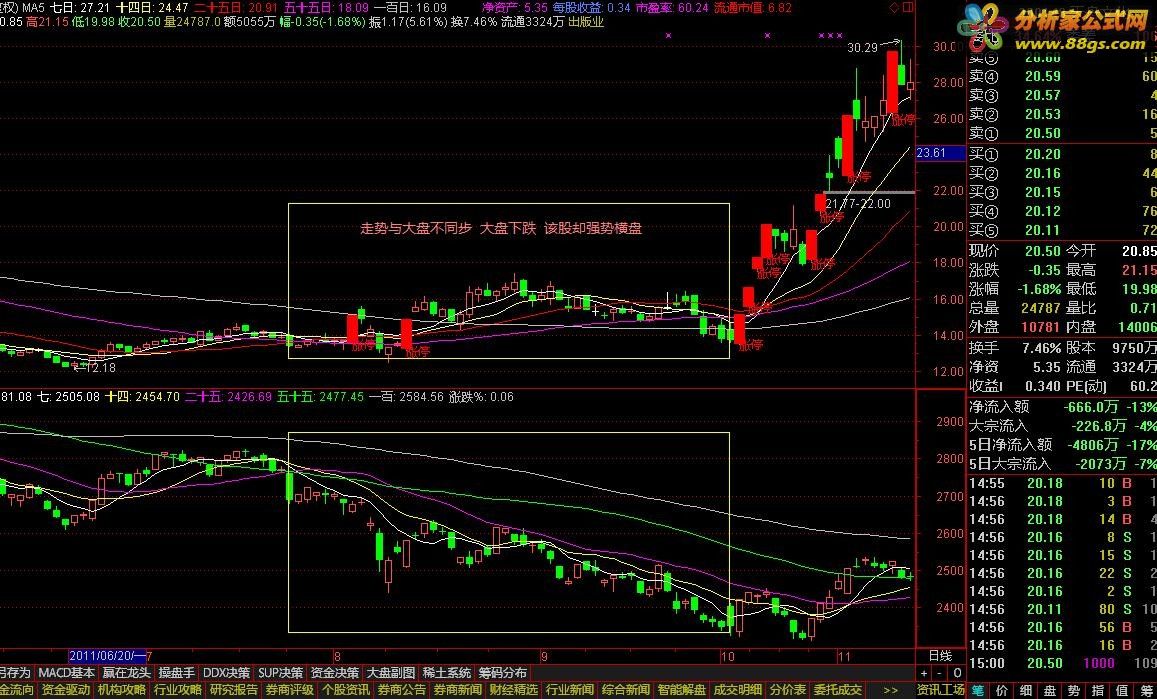The image size is (1157, 699).
Task: Switch to 稀土系统 tab
Action: coord(447,673)
